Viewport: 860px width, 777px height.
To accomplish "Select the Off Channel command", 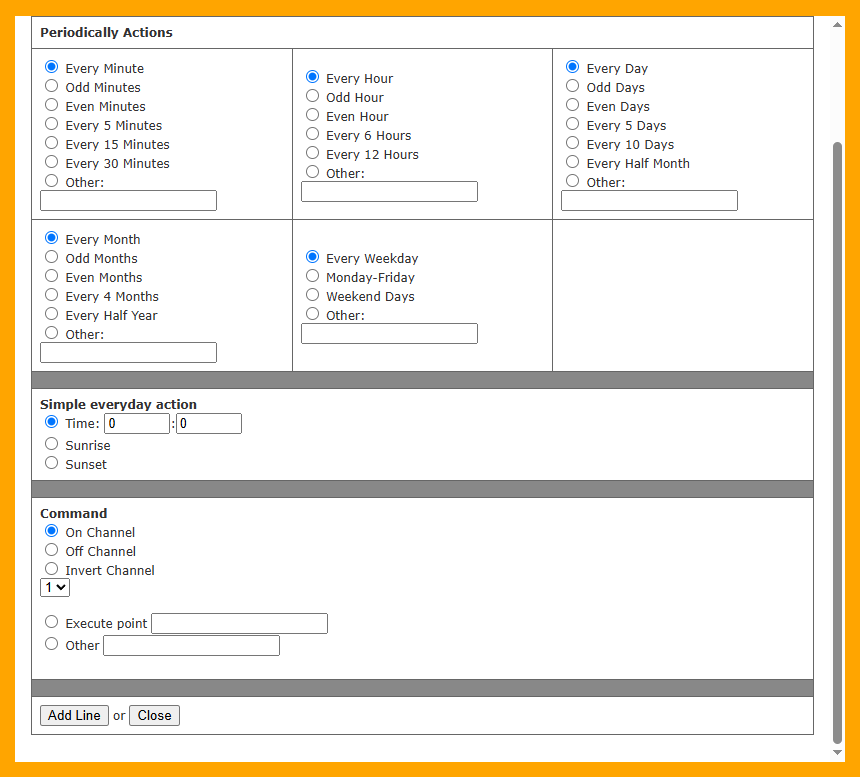I will tap(52, 551).
